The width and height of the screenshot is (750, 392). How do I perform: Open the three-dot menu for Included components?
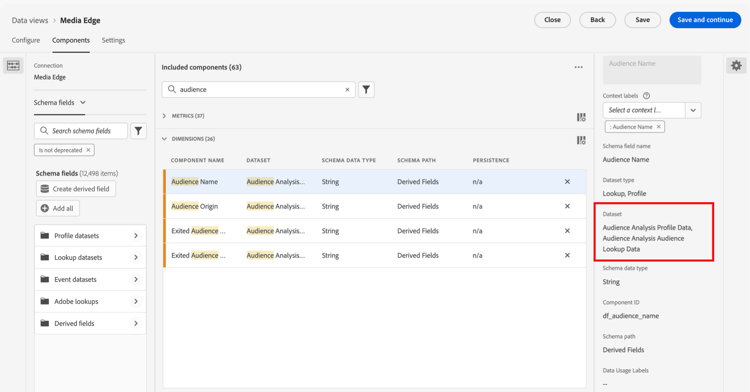[x=579, y=67]
